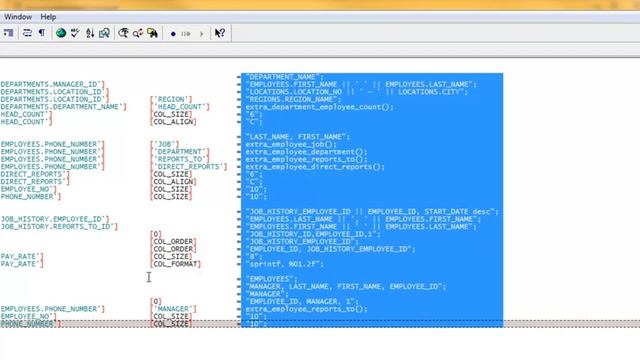Click the ['JOB'] key text
The height and width of the screenshot is (360, 640).
pos(164,144)
